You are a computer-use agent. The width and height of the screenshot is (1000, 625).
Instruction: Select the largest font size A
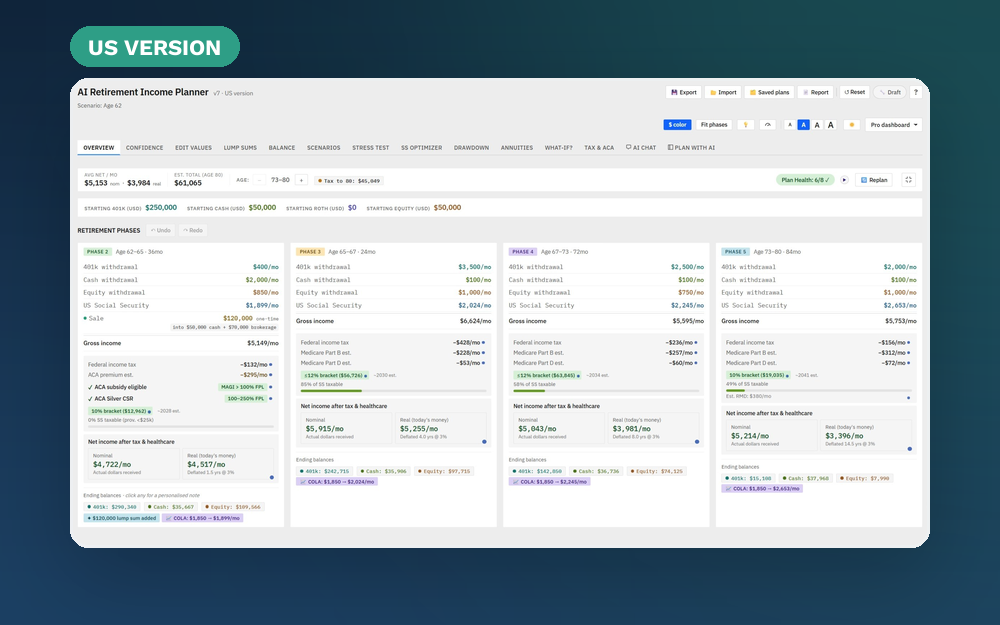click(830, 125)
